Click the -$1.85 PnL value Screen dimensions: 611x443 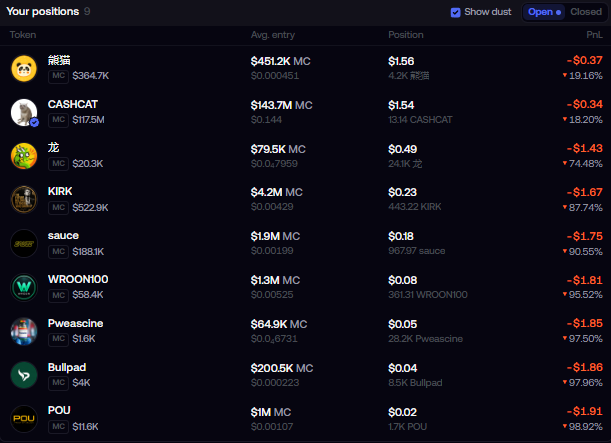[x=585, y=323]
